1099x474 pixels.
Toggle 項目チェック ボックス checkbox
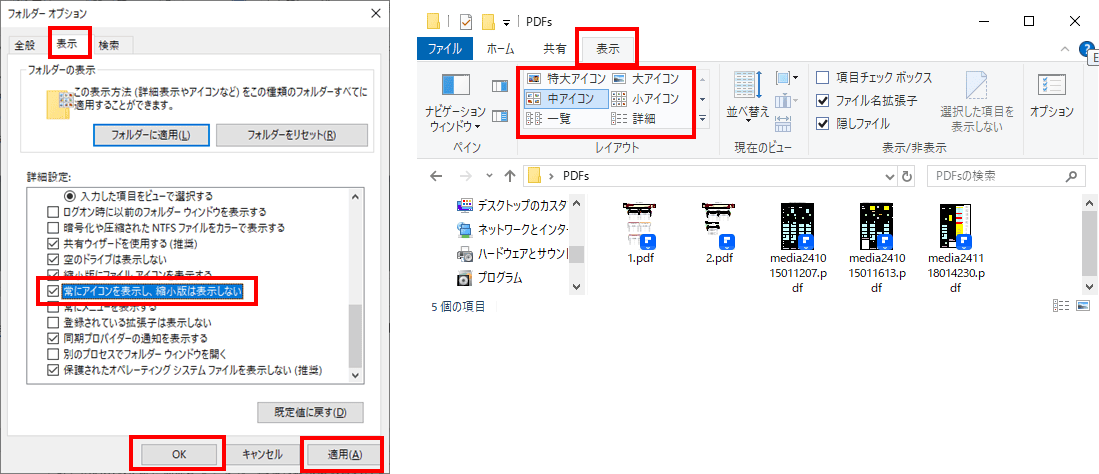824,77
